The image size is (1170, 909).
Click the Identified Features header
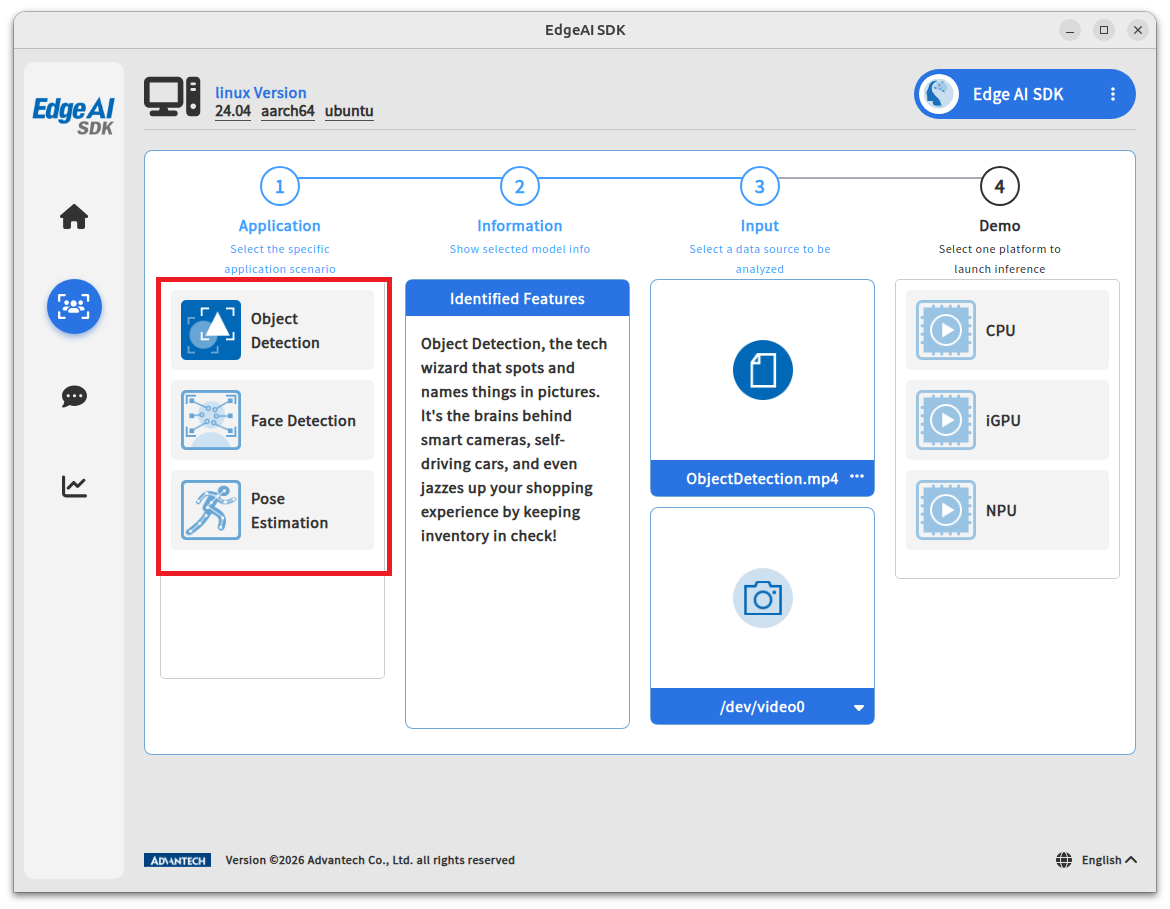point(517,299)
